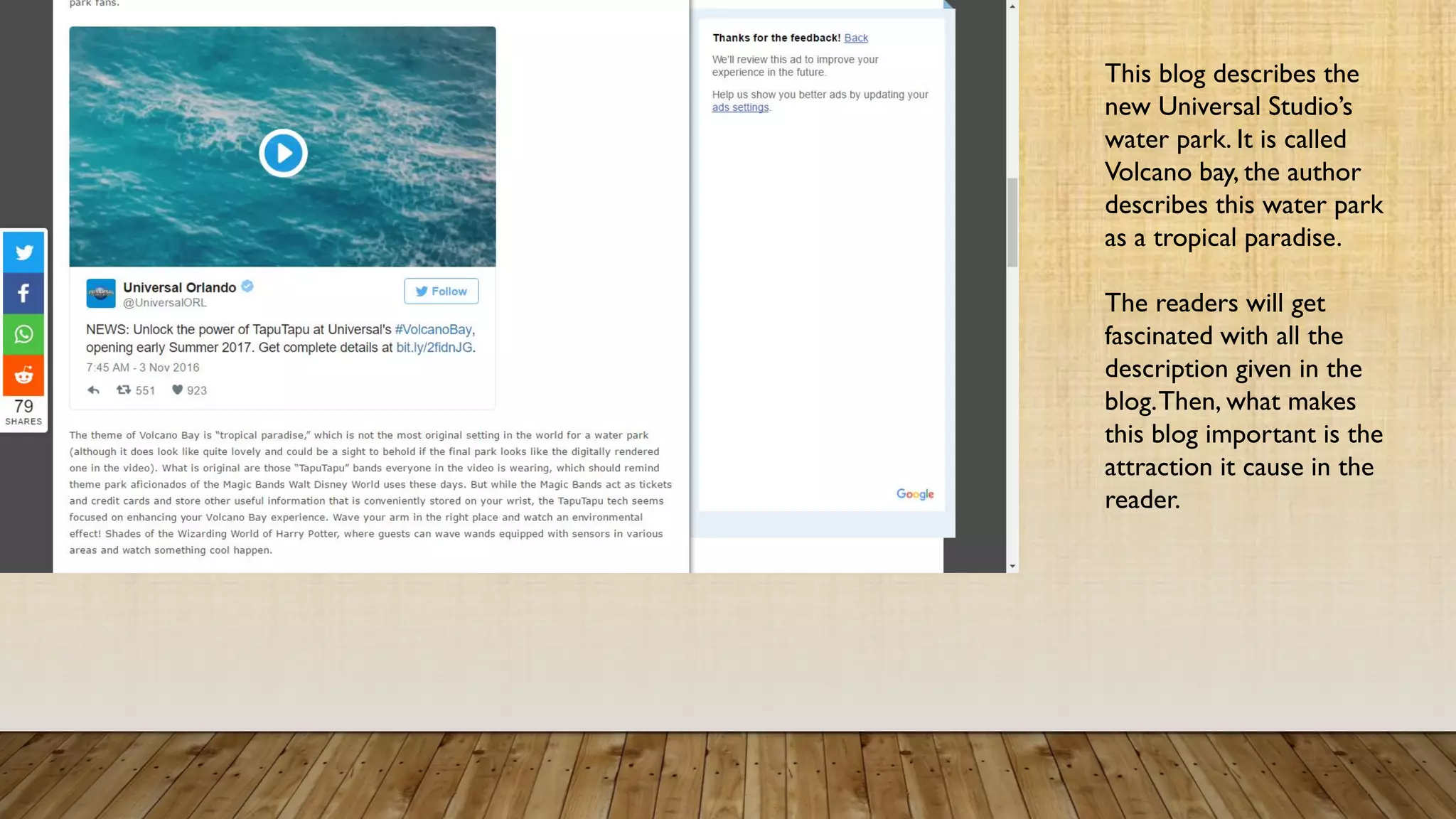1456x819 pixels.
Task: Open the @UniversalORL handle
Action: coord(165,303)
